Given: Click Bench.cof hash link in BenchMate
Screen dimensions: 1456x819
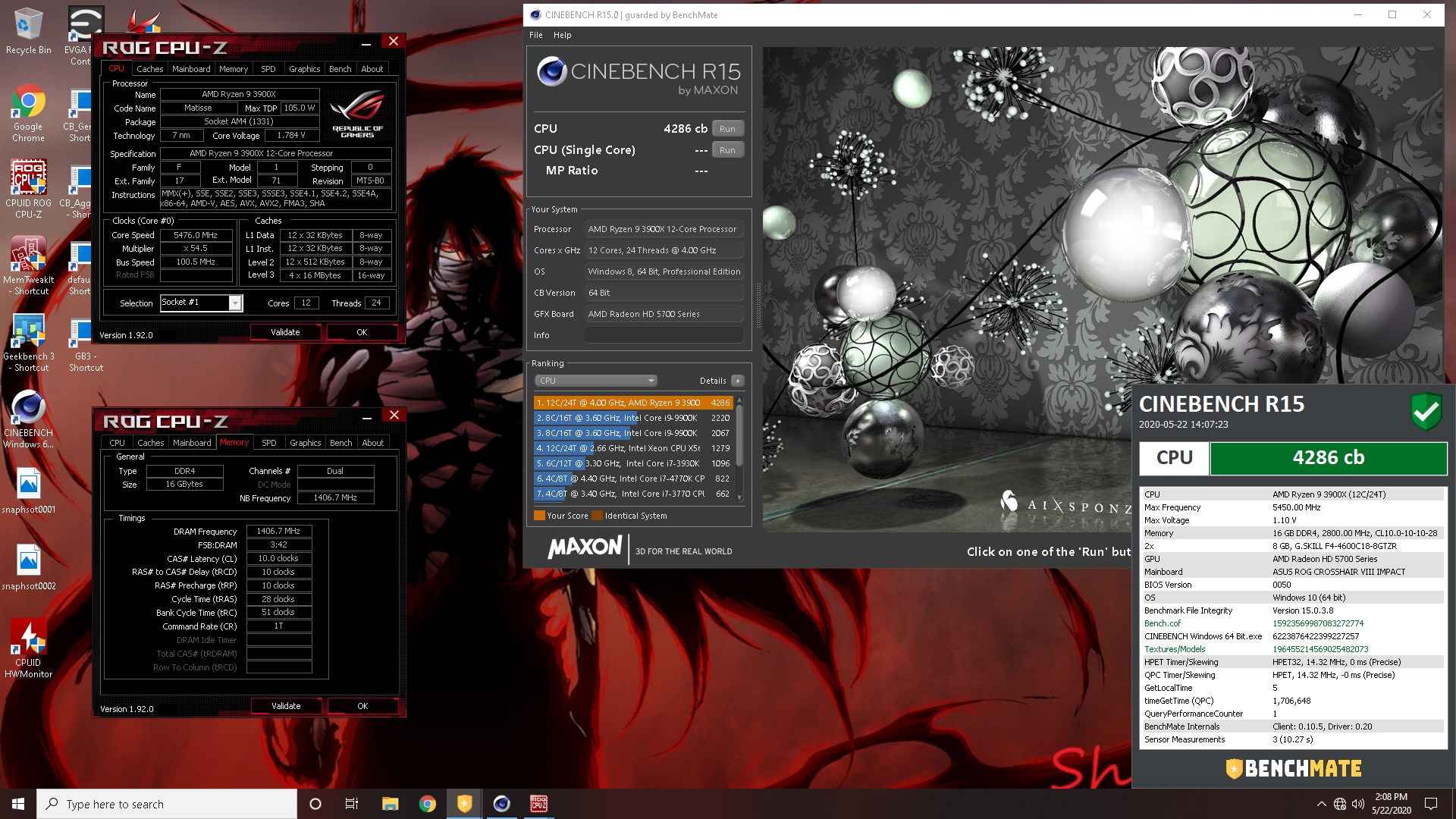Looking at the screenshot, I should pos(1317,623).
